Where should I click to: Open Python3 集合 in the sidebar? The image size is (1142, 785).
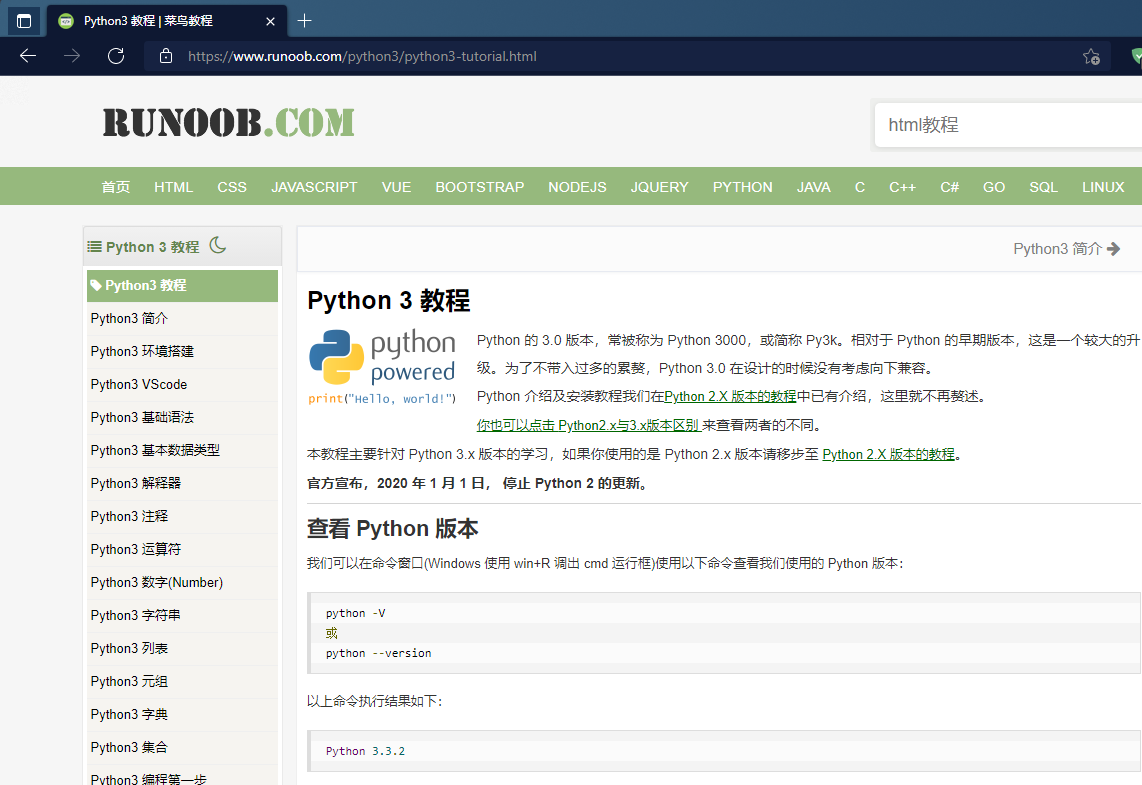click(182, 747)
